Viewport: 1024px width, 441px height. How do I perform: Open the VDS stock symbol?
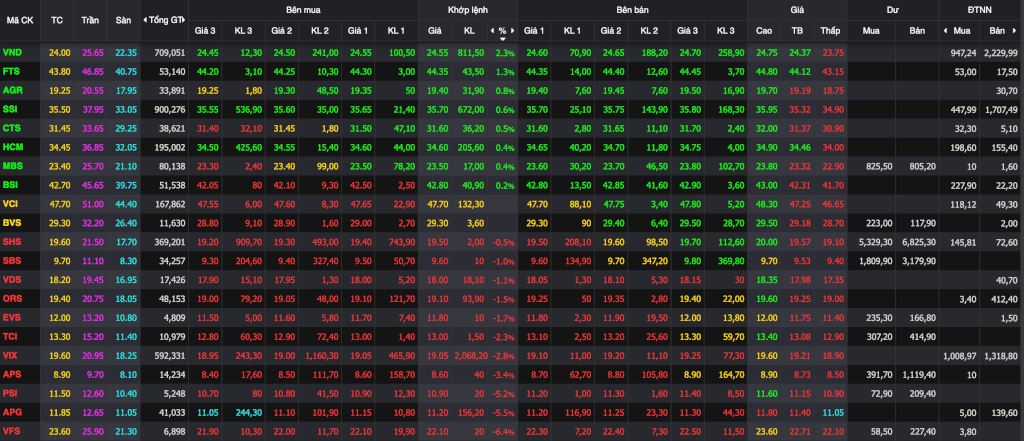[x=11, y=280]
